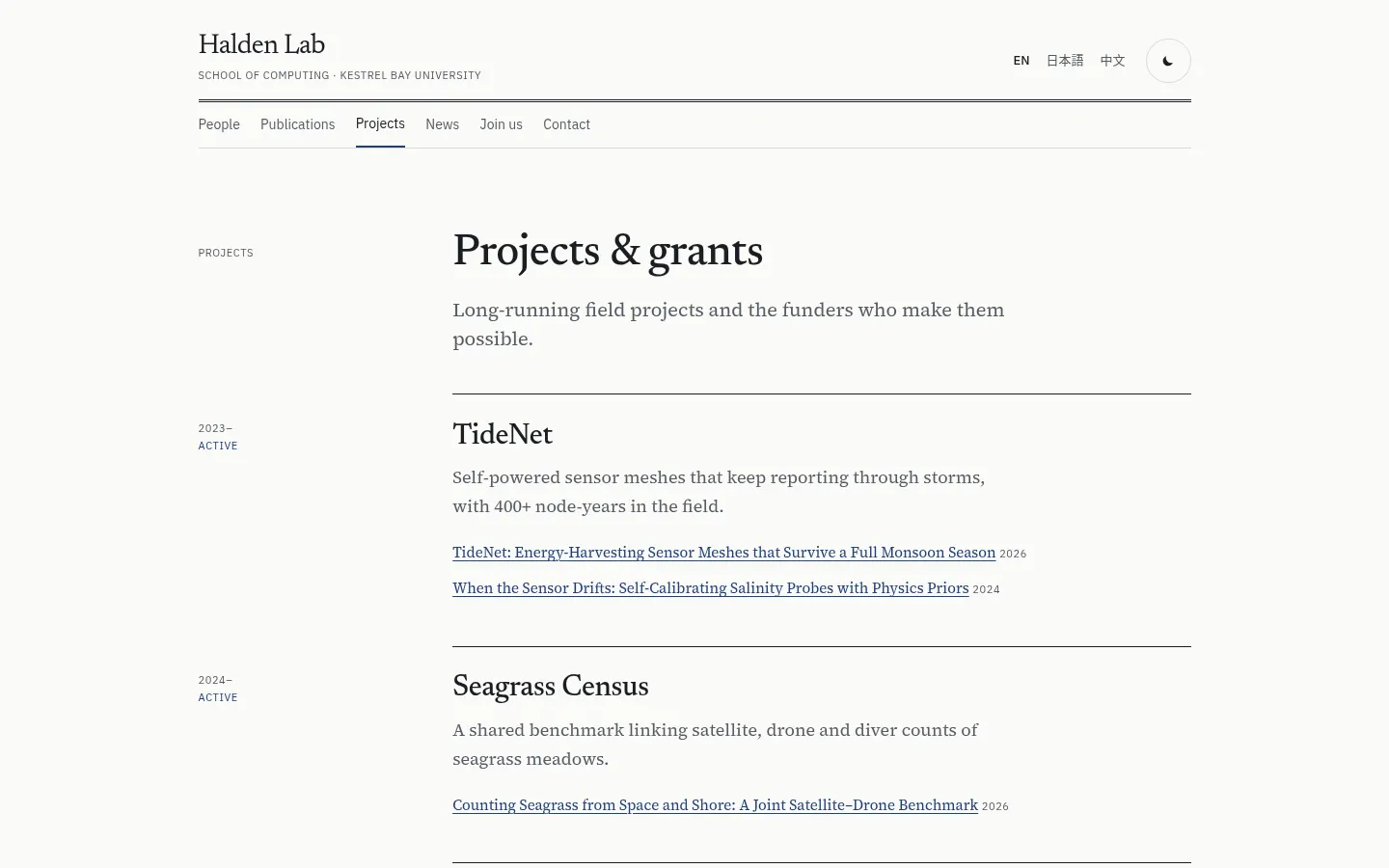
Task: Click the TideNet project heading
Action: 503,435
